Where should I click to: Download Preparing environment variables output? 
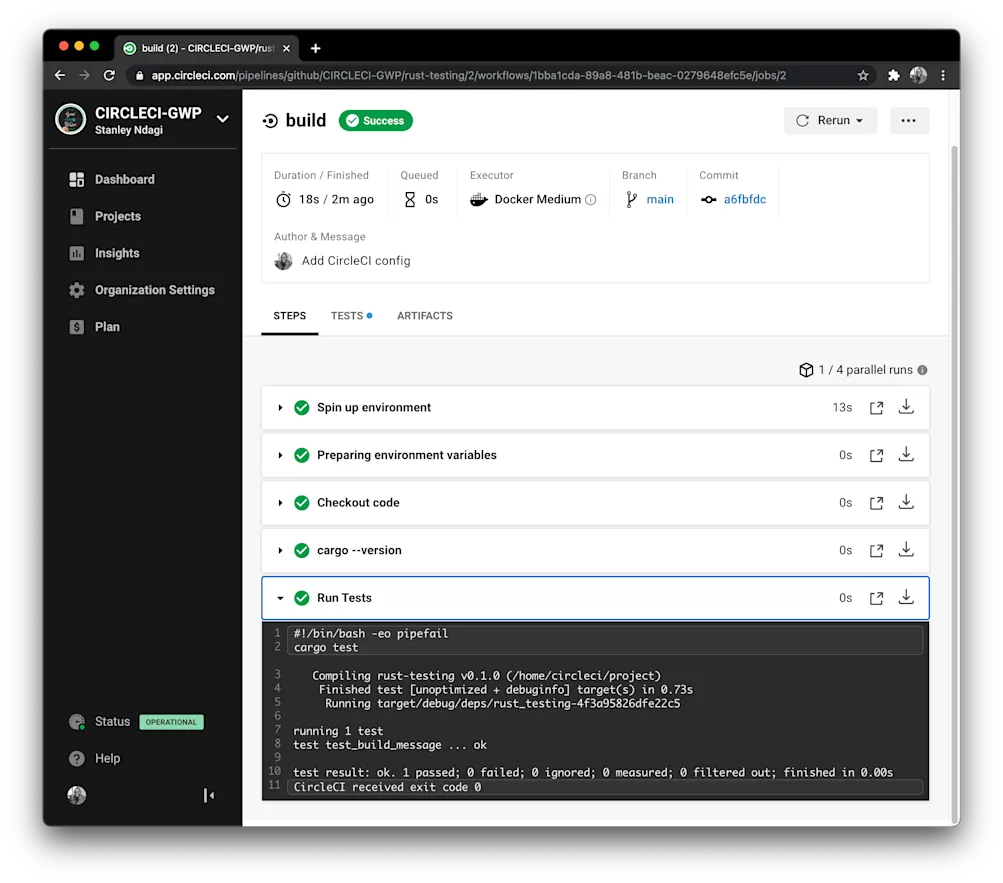(906, 454)
